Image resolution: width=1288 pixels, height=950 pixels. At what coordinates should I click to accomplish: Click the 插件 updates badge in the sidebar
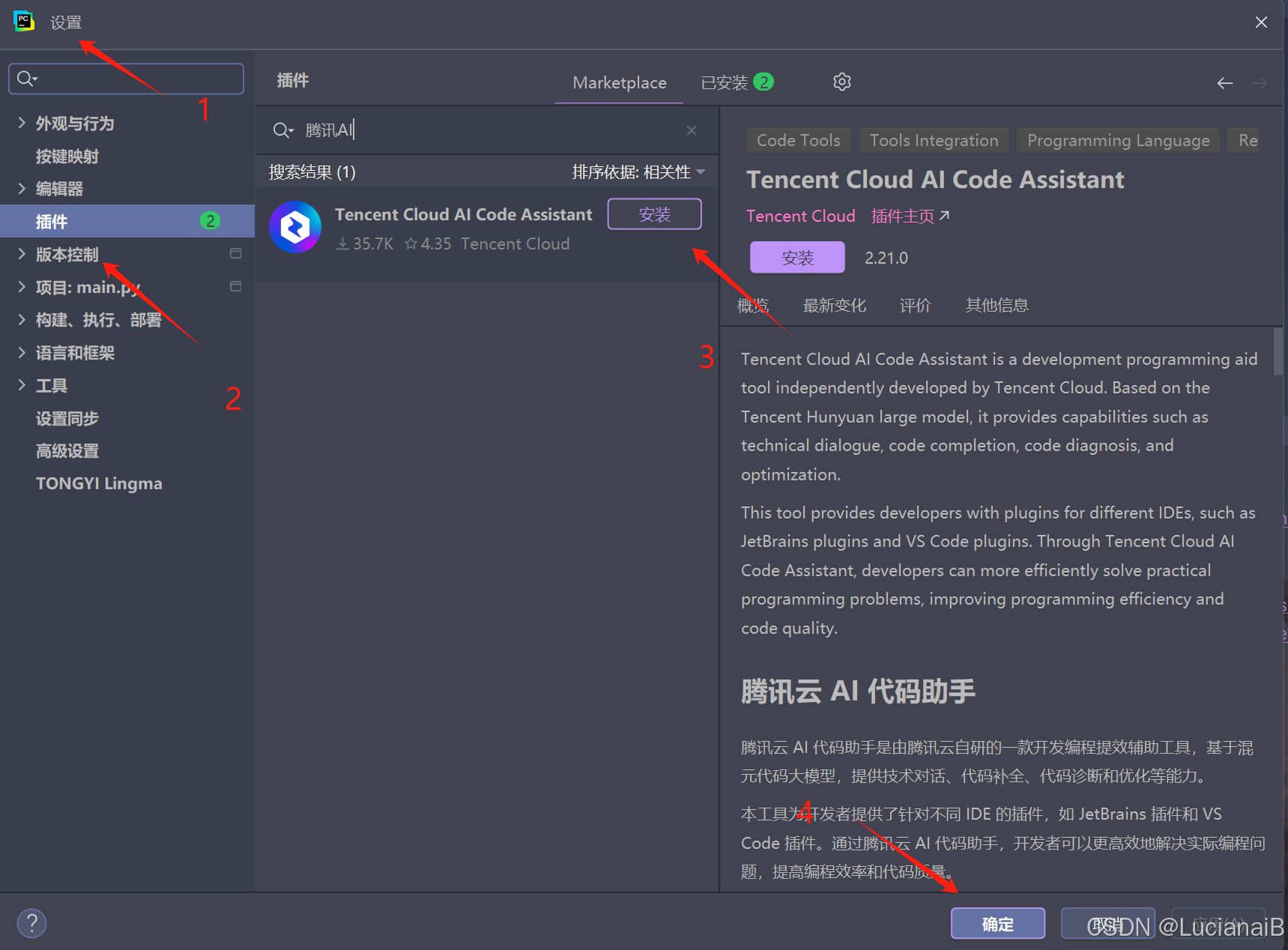[210, 221]
